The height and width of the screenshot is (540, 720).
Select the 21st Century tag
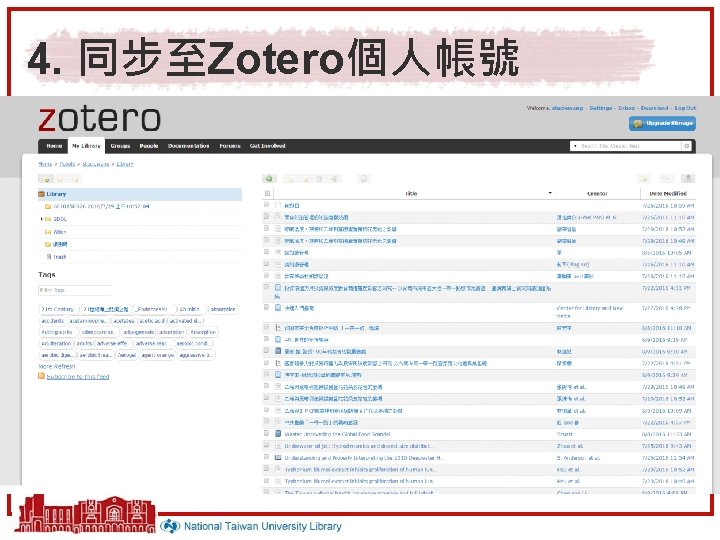point(58,309)
